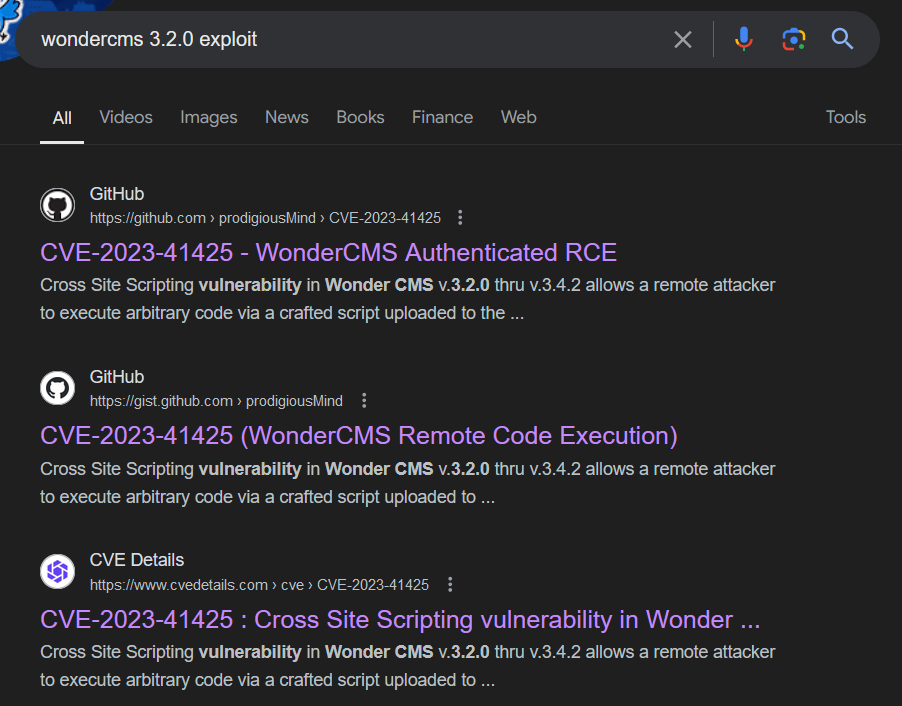Open more options for the gist.github.com result
The image size is (902, 706).
(364, 400)
